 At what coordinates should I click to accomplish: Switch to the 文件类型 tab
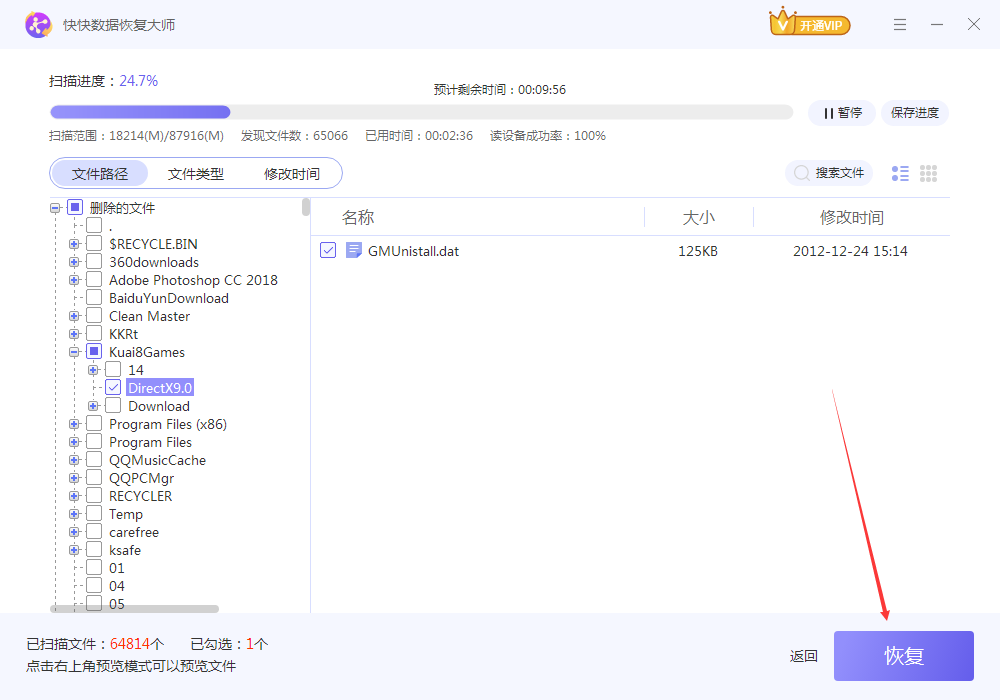(196, 174)
